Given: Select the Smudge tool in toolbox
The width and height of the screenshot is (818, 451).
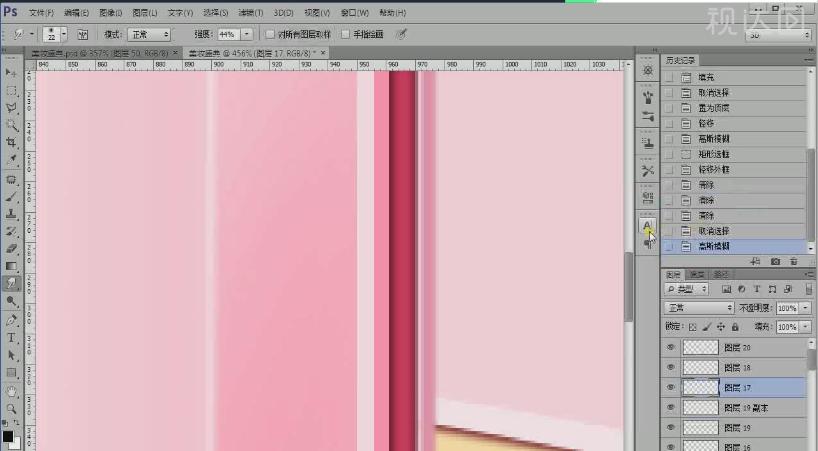Looking at the screenshot, I should [11, 283].
